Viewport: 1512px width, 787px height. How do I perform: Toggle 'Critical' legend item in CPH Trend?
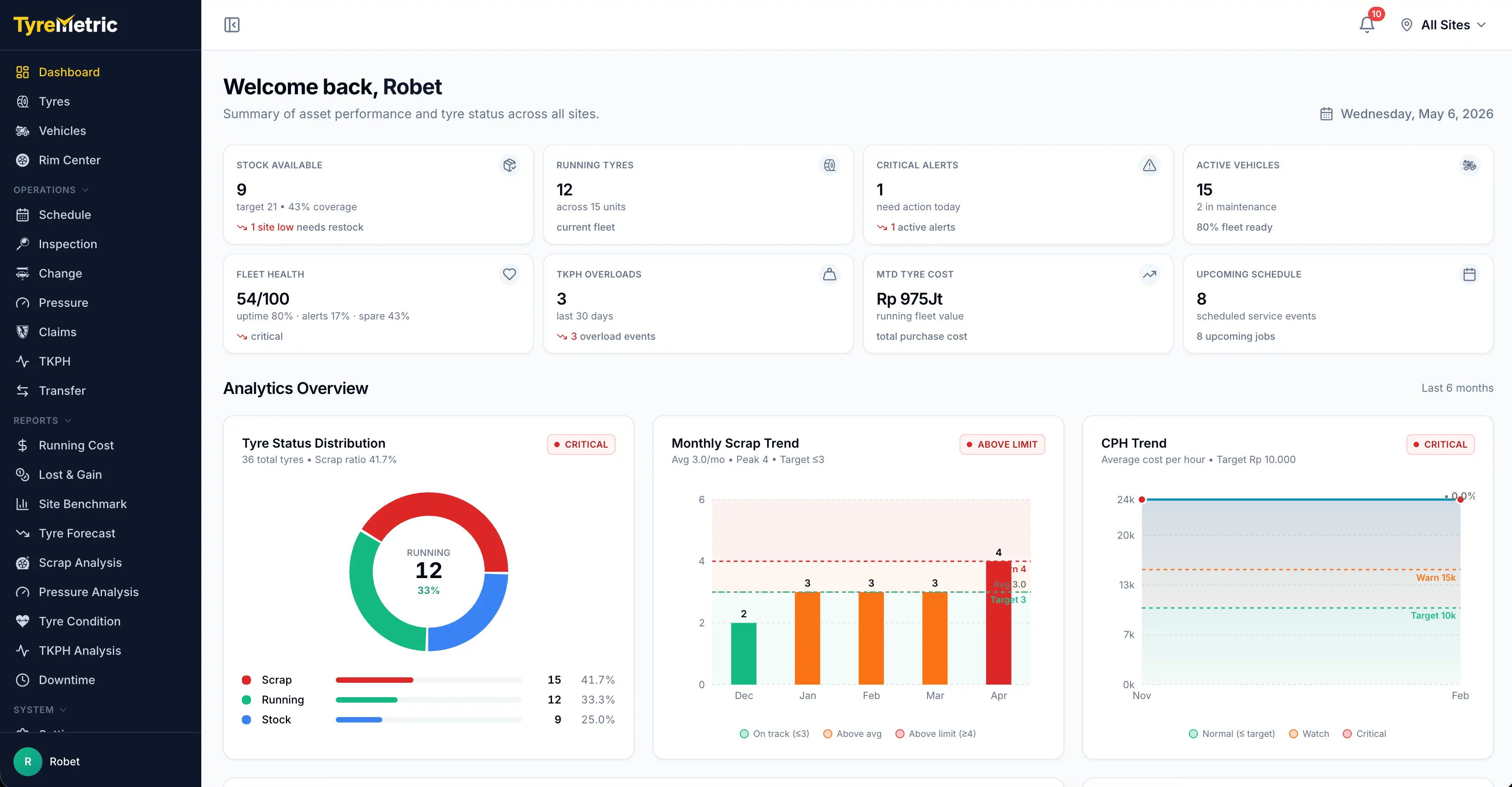(x=1364, y=734)
